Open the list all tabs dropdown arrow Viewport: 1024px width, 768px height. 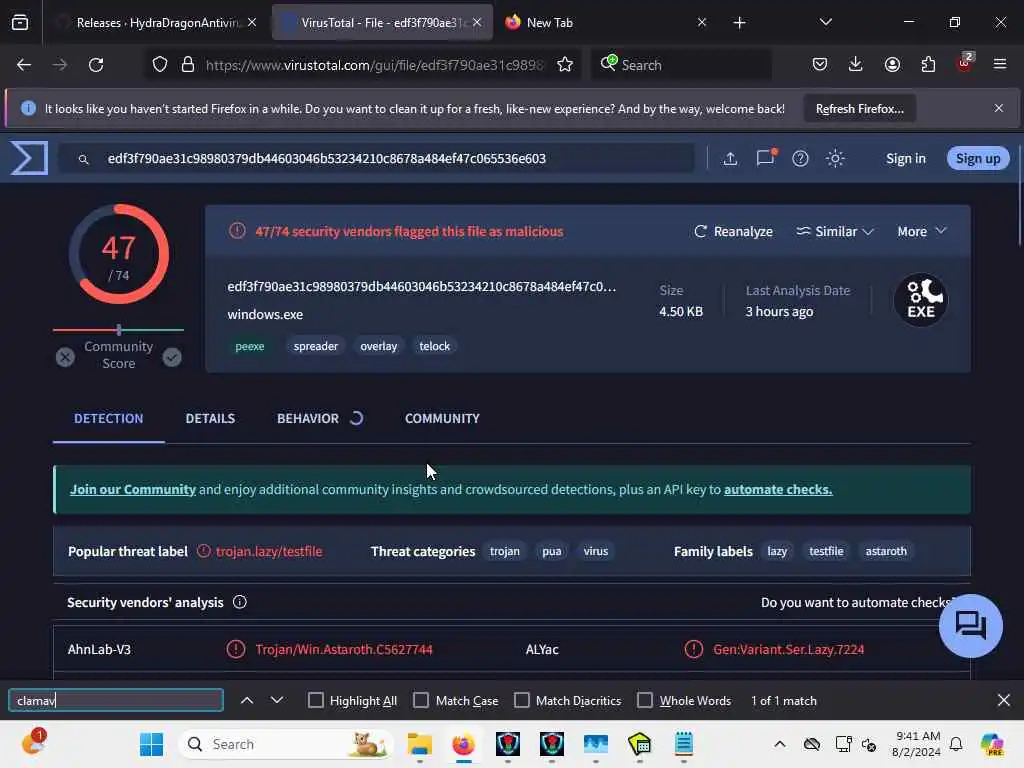825,23
